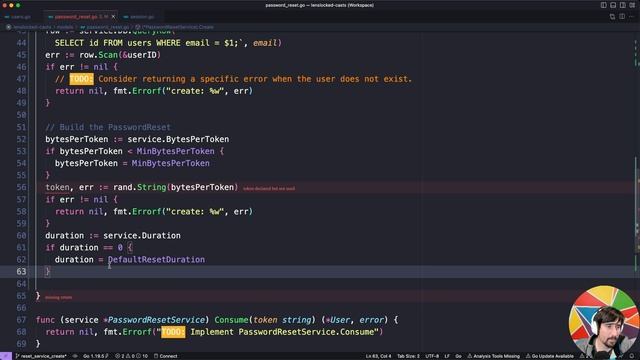Click the split editor right icon
Image resolution: width=640 pixels, height=360 pixels.
click(622, 17)
